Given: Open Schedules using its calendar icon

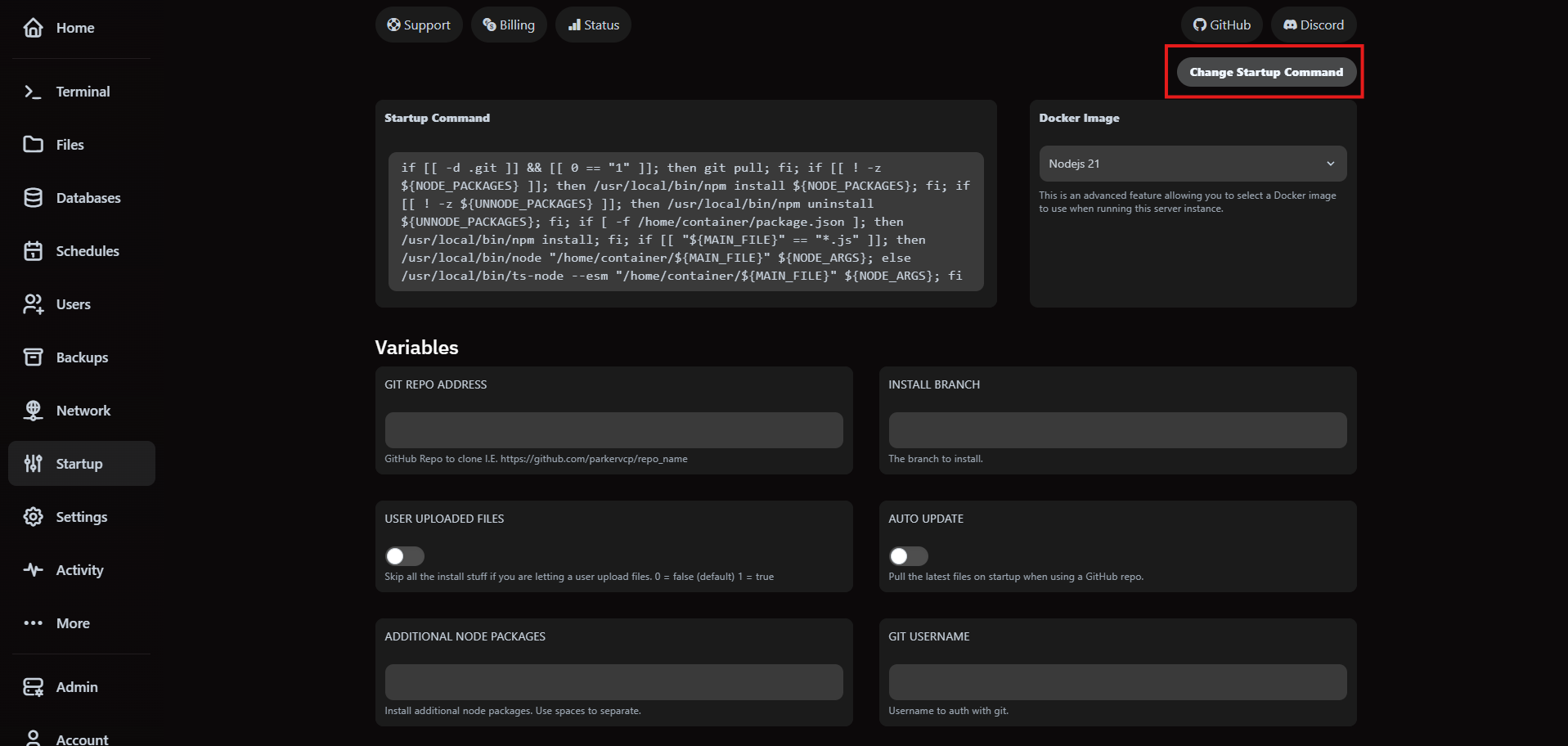Looking at the screenshot, I should pos(33,250).
